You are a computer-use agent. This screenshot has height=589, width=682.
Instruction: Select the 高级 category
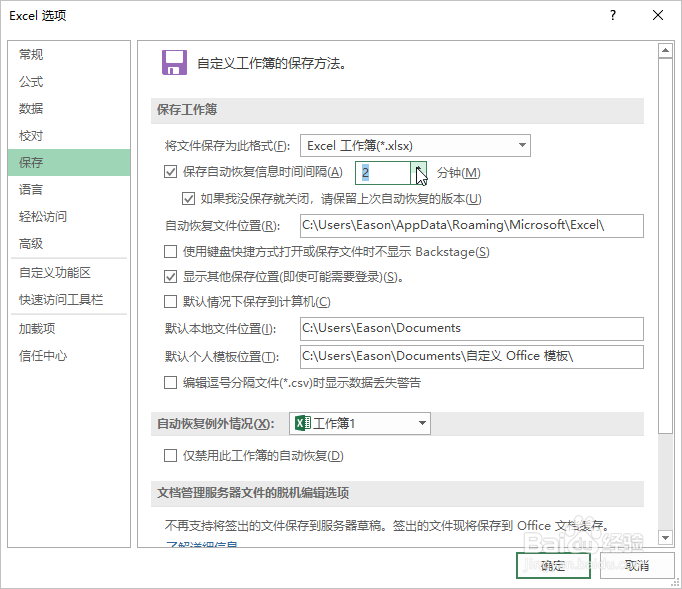[69, 244]
